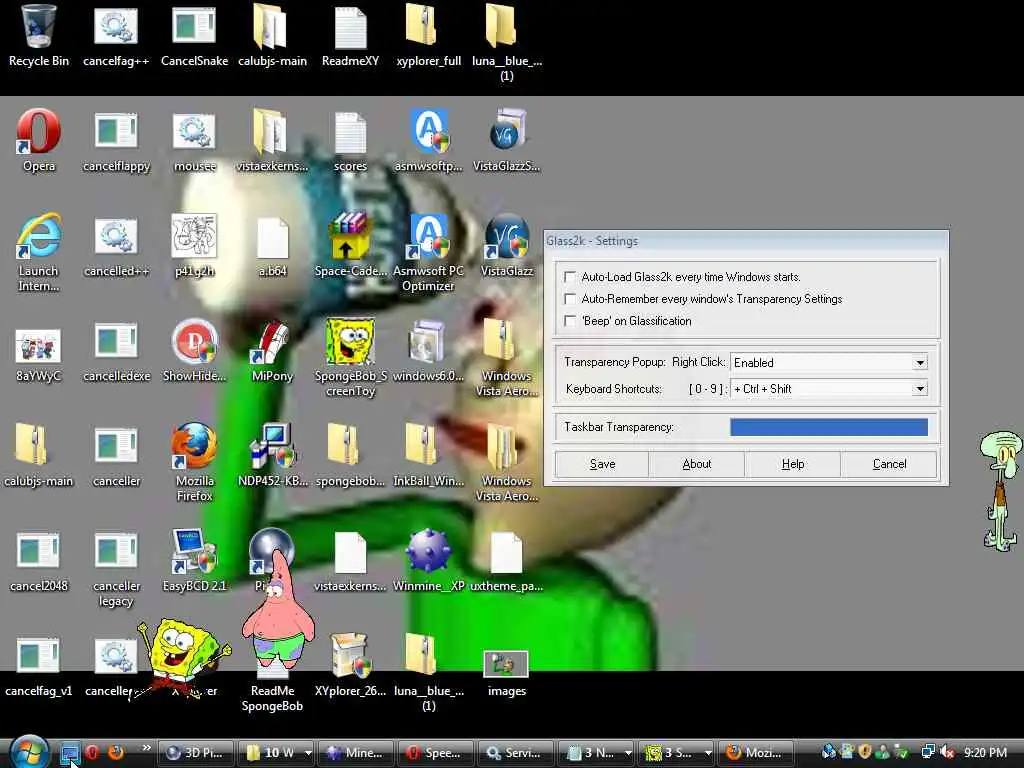1024x768 pixels.
Task: Select the uxtheme_pa file icon
Action: [507, 560]
